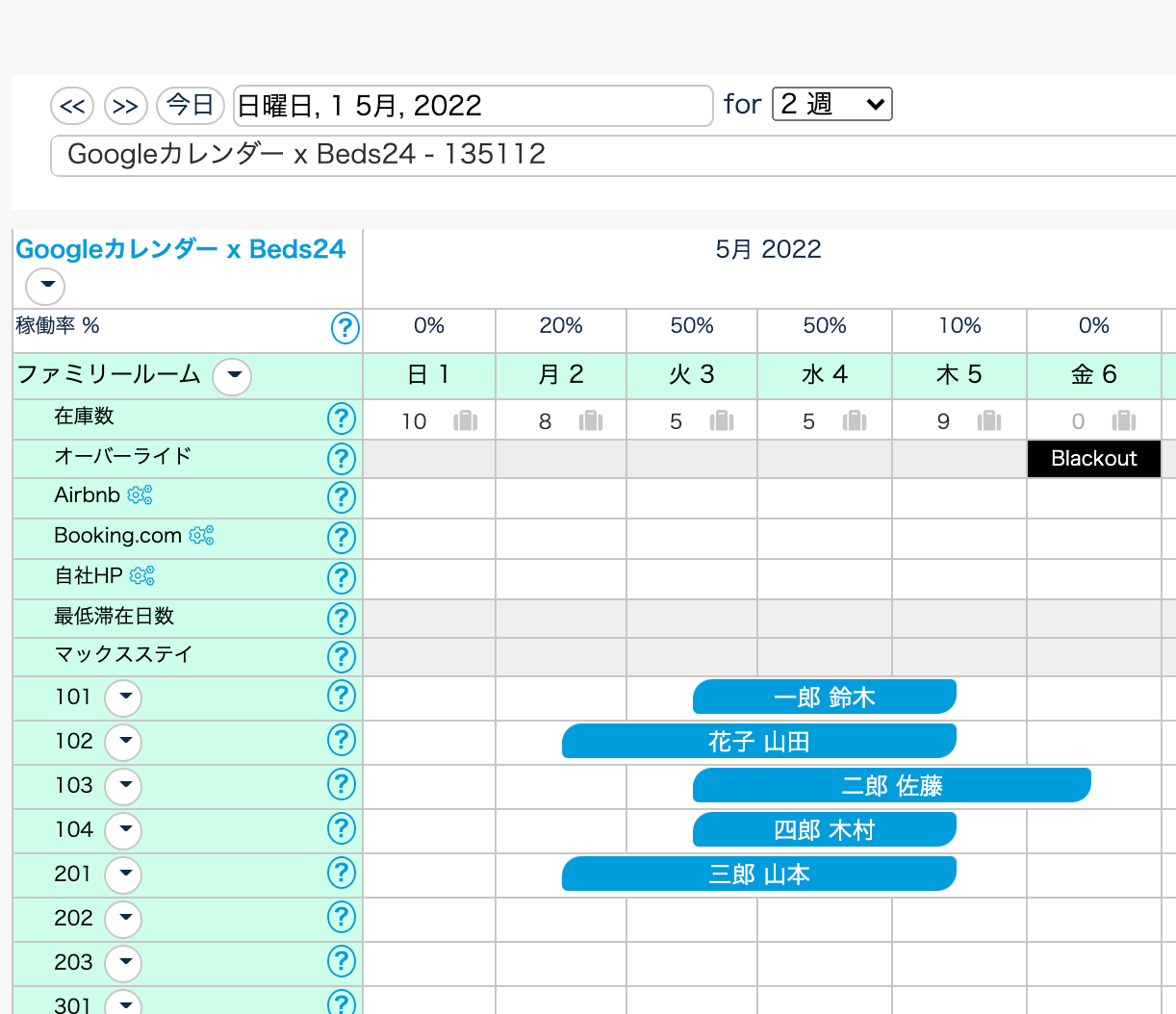This screenshot has height=1014, width=1176.
Task: Click help icon next to 稼働率 %
Action: coord(345,328)
